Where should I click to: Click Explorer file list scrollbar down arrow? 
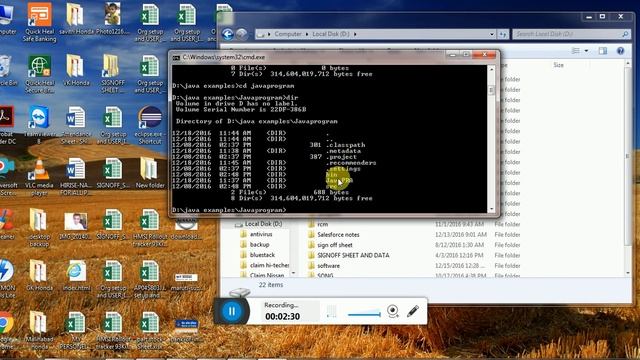pos(628,273)
